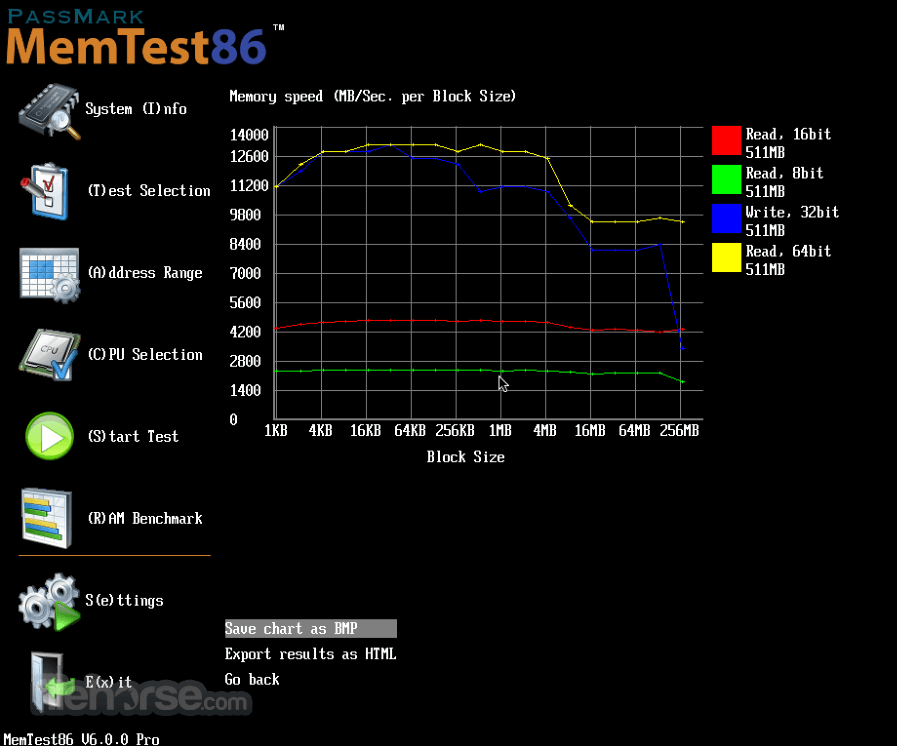This screenshot has width=897, height=746.
Task: Select the S(e)ttings menu label
Action: (124, 600)
